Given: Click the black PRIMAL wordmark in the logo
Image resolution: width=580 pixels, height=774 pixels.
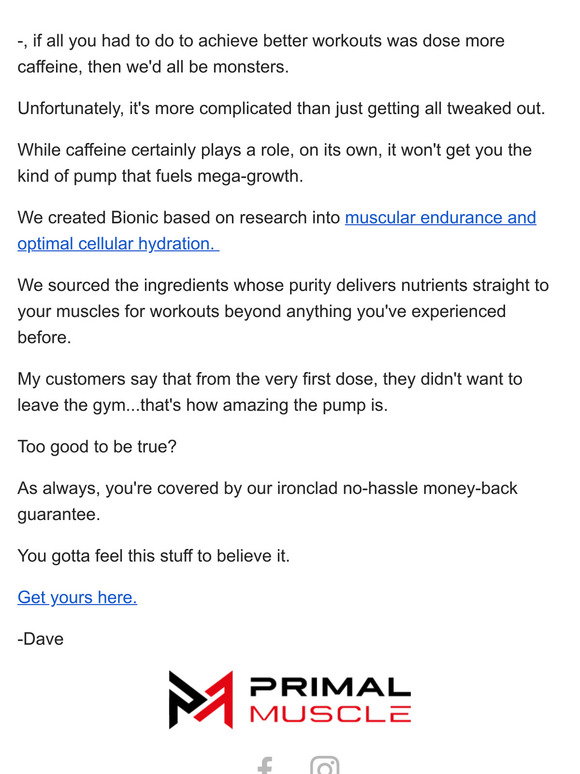Looking at the screenshot, I should coord(330,687).
